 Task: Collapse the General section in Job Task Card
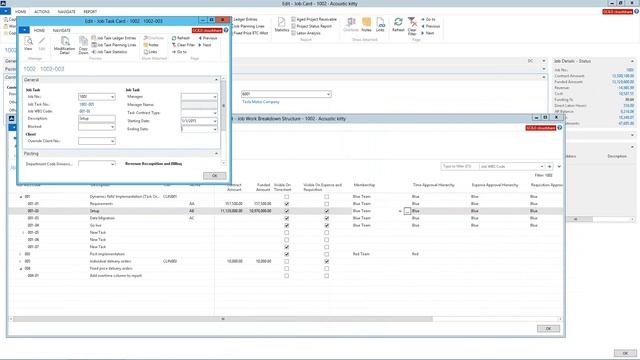coord(216,80)
